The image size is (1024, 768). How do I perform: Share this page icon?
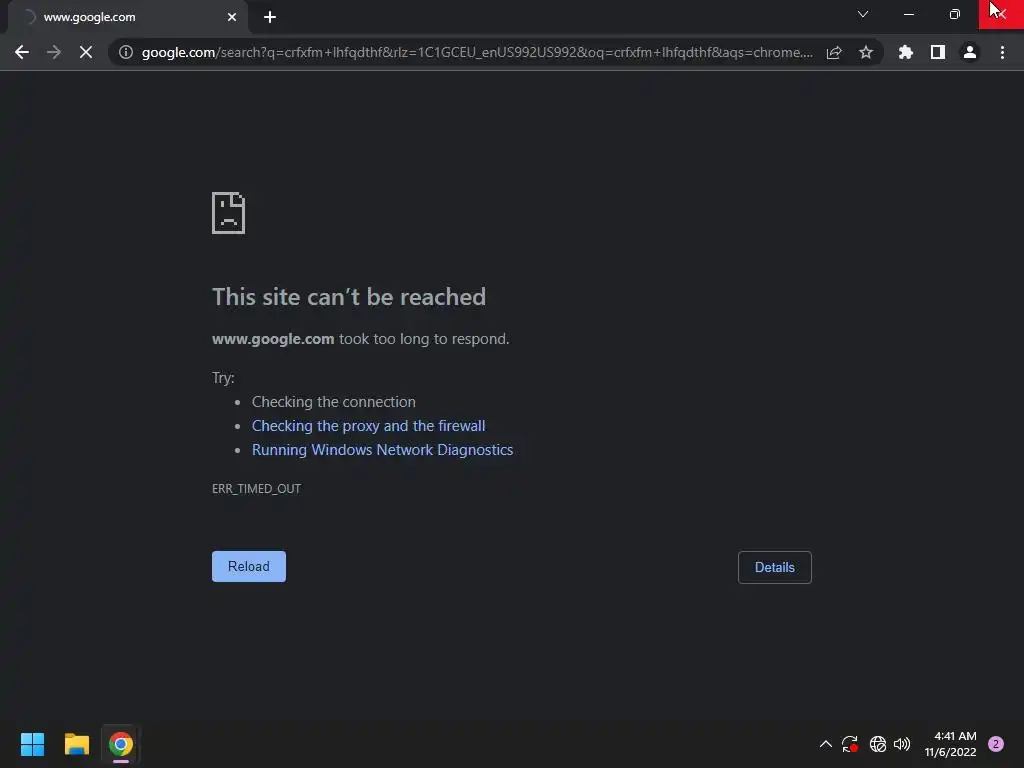click(834, 52)
